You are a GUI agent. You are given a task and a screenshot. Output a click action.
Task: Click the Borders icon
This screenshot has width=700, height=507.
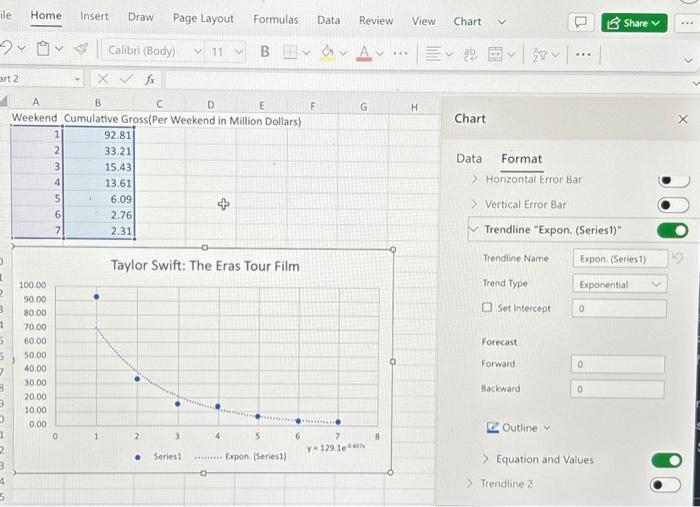coord(290,53)
